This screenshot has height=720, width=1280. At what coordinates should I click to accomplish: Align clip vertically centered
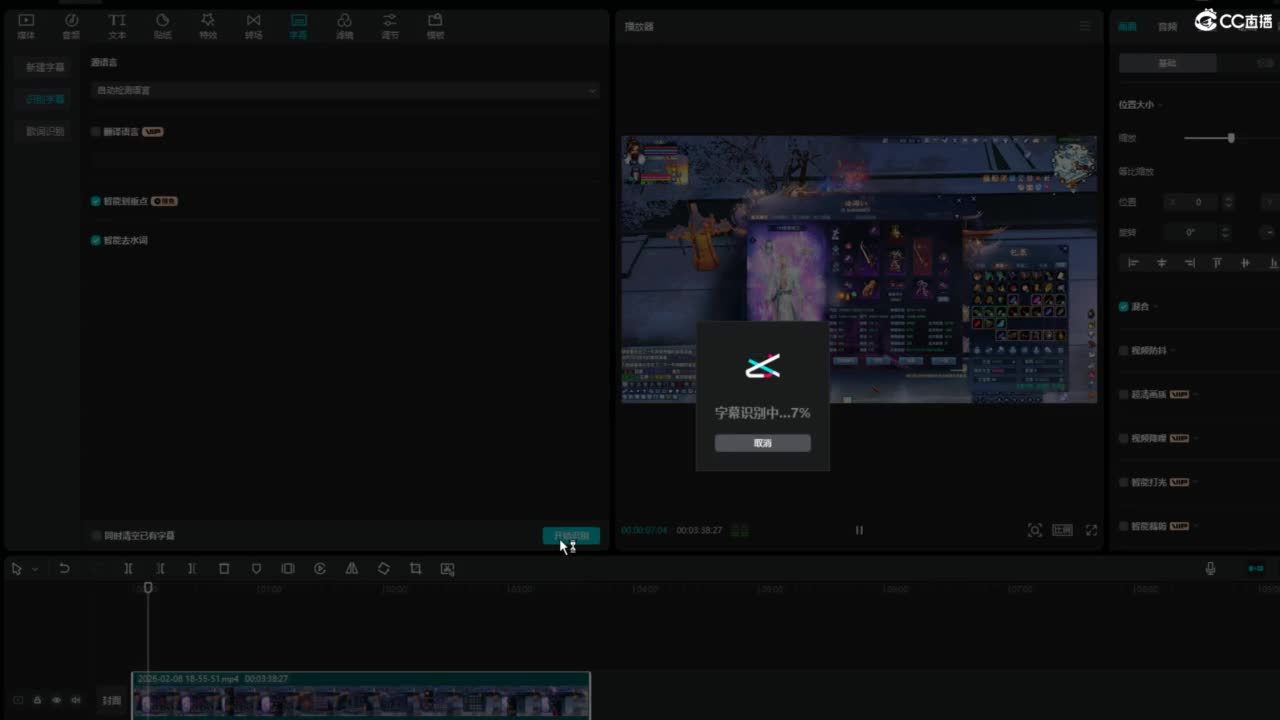point(1245,263)
